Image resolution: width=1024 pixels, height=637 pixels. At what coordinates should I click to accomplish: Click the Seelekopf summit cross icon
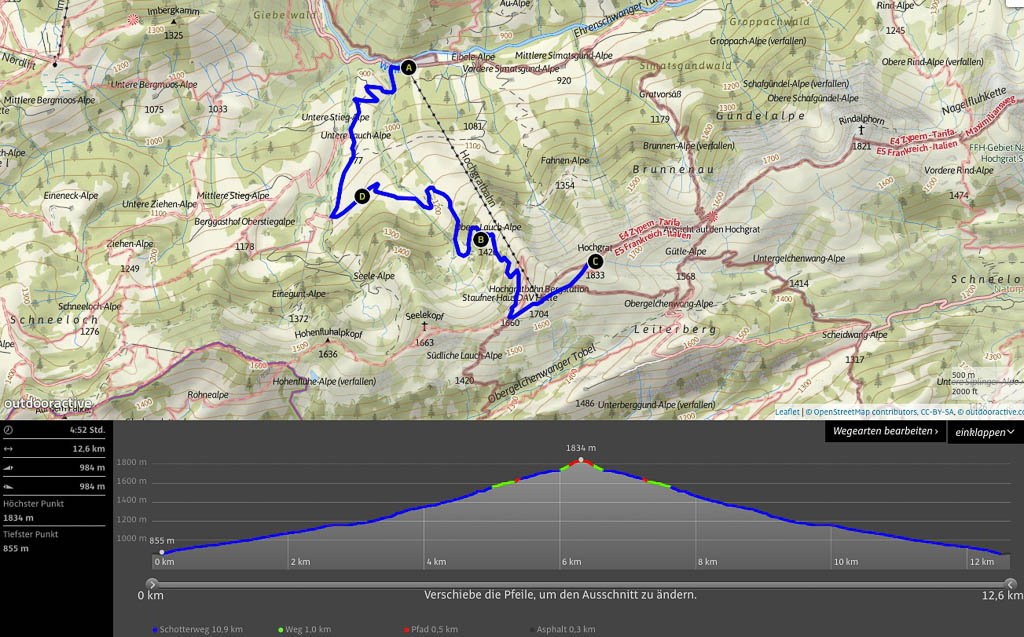(x=424, y=326)
